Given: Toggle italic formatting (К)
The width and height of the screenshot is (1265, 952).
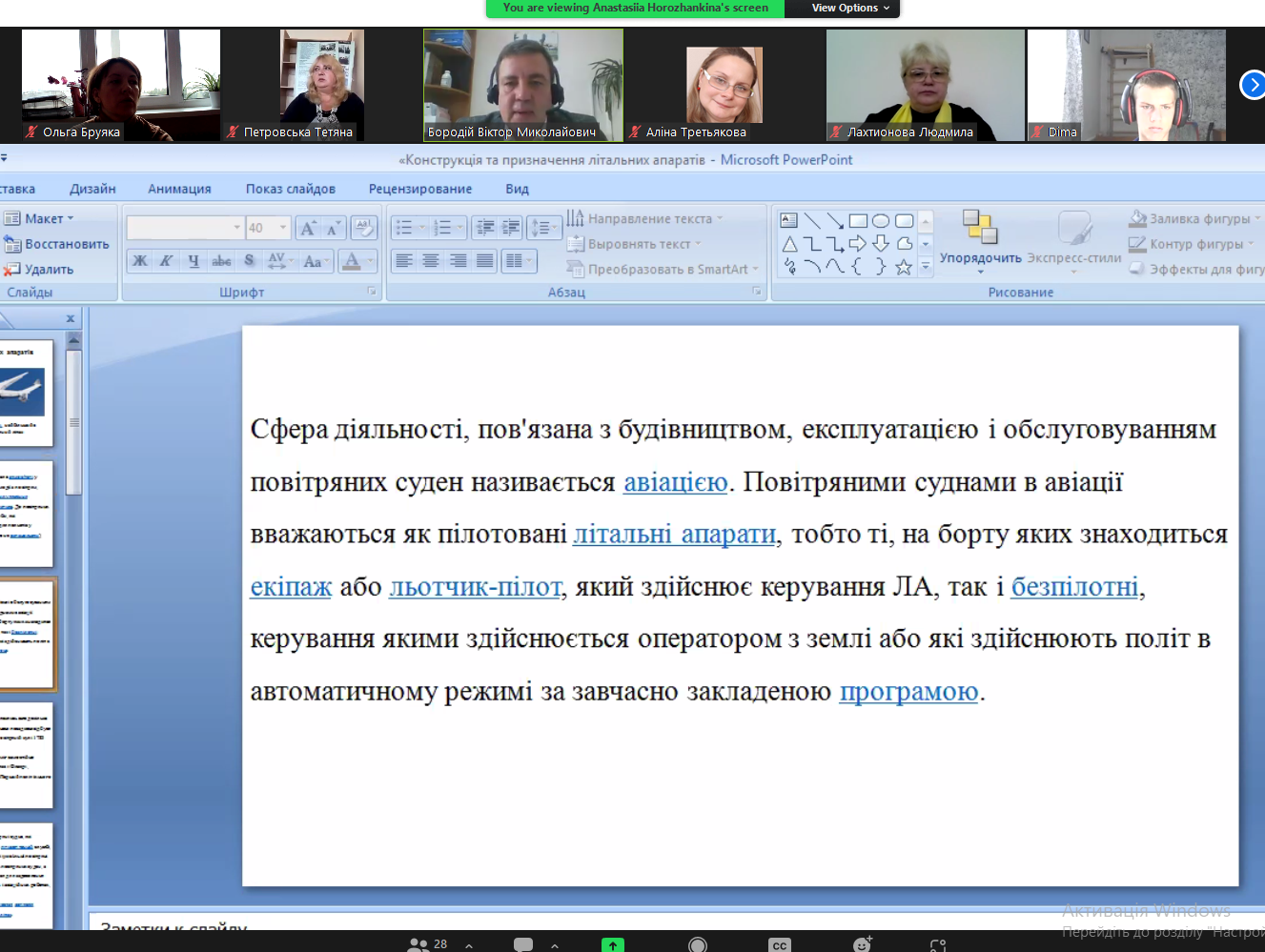Looking at the screenshot, I should coord(167,260).
